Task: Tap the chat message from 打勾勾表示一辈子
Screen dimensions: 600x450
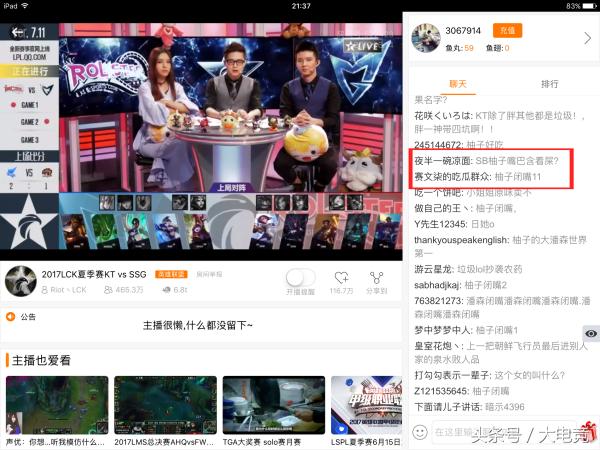Action: pos(489,375)
